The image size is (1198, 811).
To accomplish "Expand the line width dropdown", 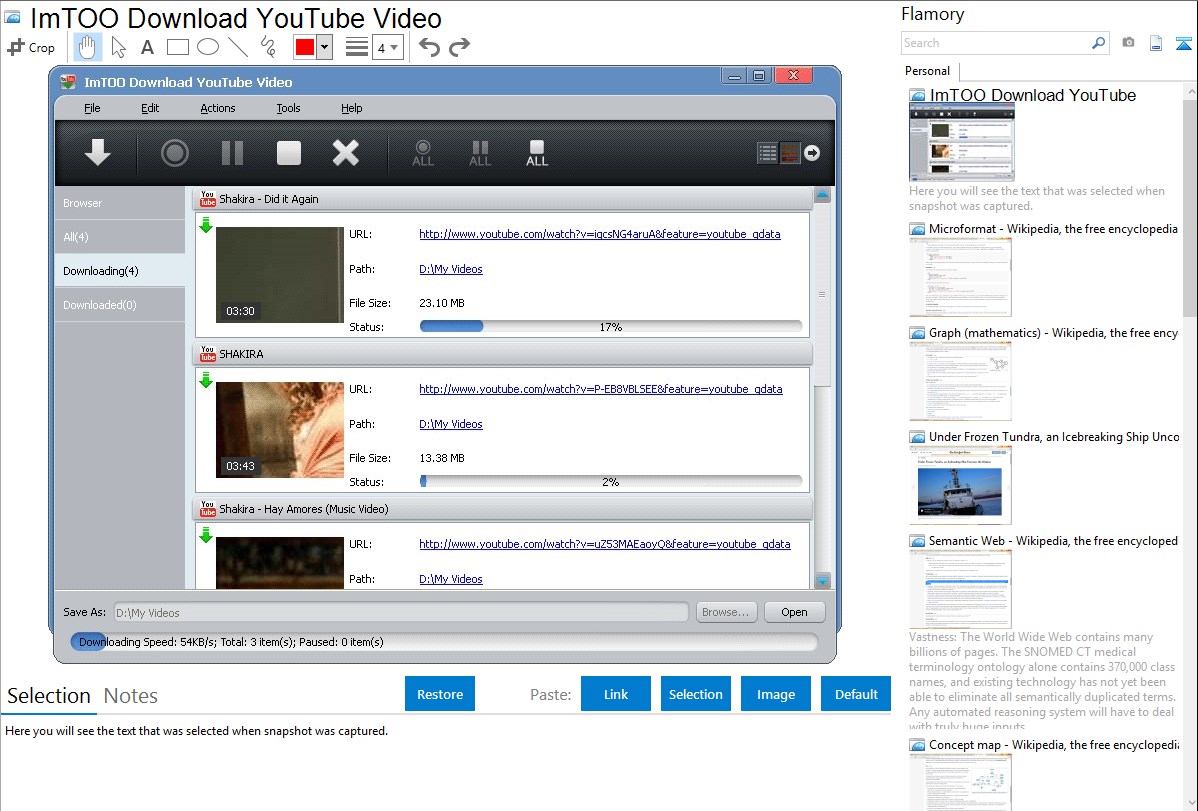I will (387, 47).
